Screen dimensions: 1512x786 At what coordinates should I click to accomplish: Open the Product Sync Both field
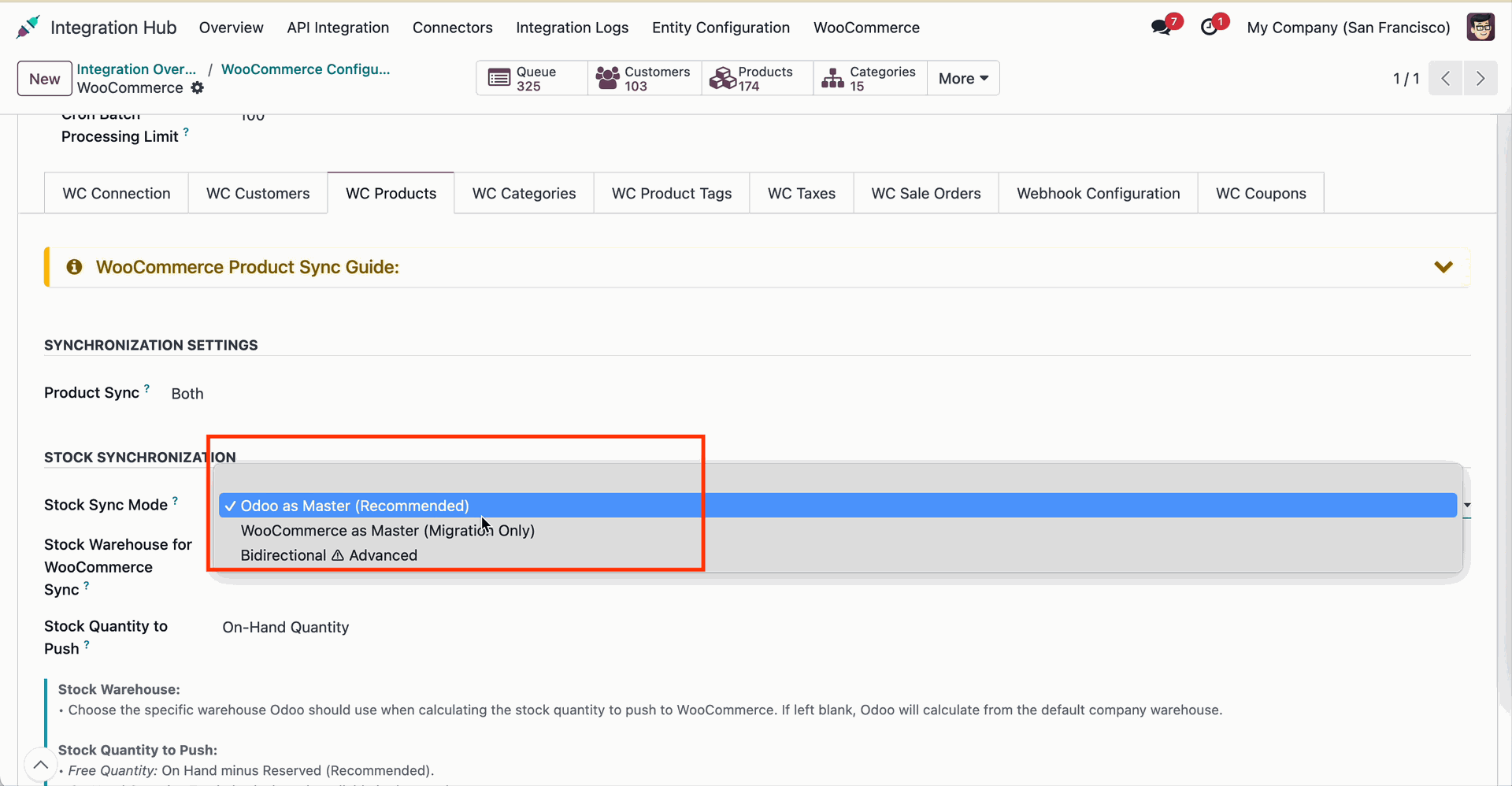[x=187, y=394]
